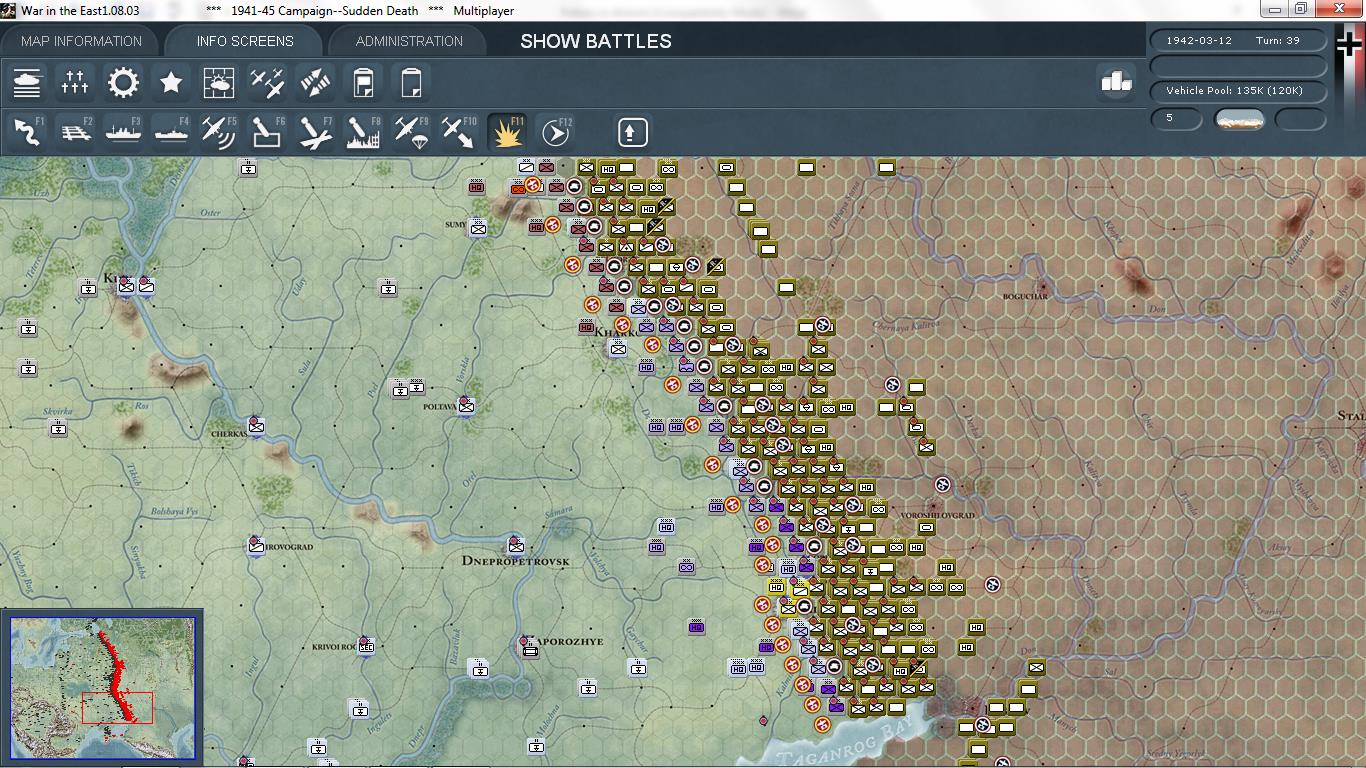Toggle the F8 bomb city mode

363,132
